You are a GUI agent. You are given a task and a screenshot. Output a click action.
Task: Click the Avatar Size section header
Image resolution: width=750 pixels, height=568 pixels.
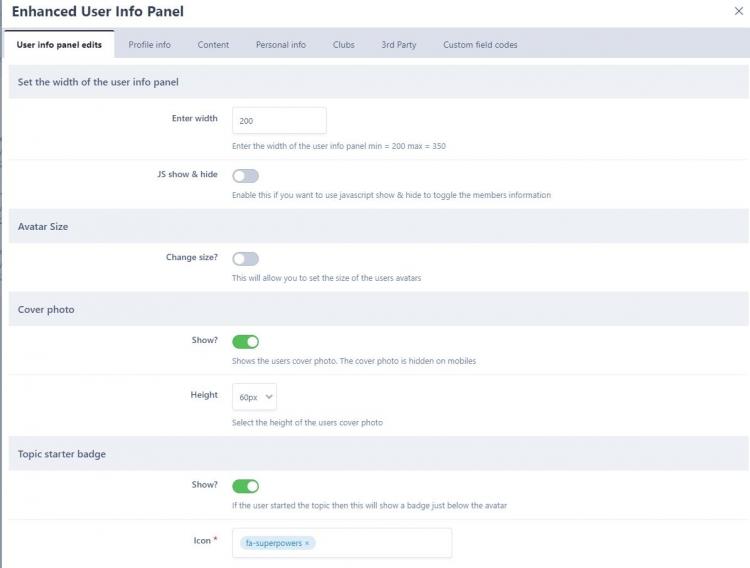43,227
